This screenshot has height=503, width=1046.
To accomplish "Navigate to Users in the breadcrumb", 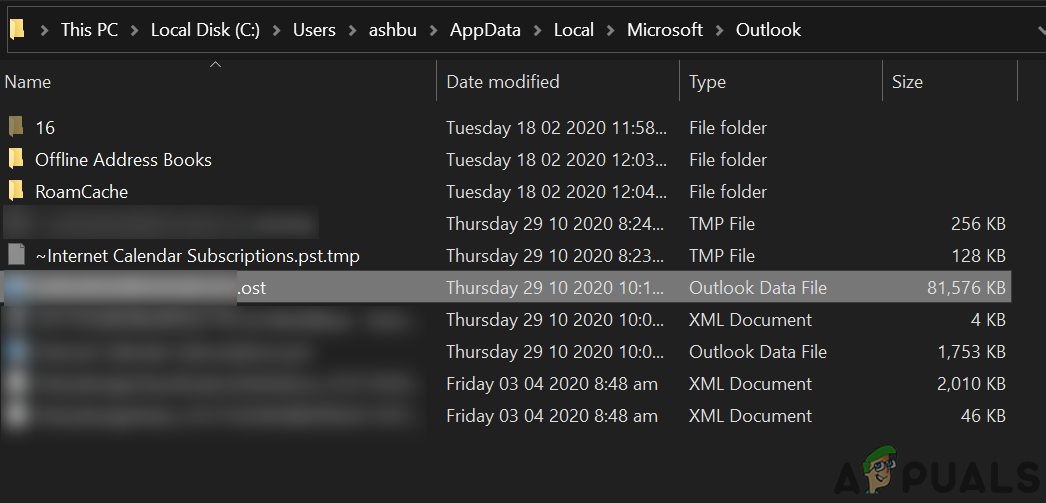I will [x=314, y=30].
